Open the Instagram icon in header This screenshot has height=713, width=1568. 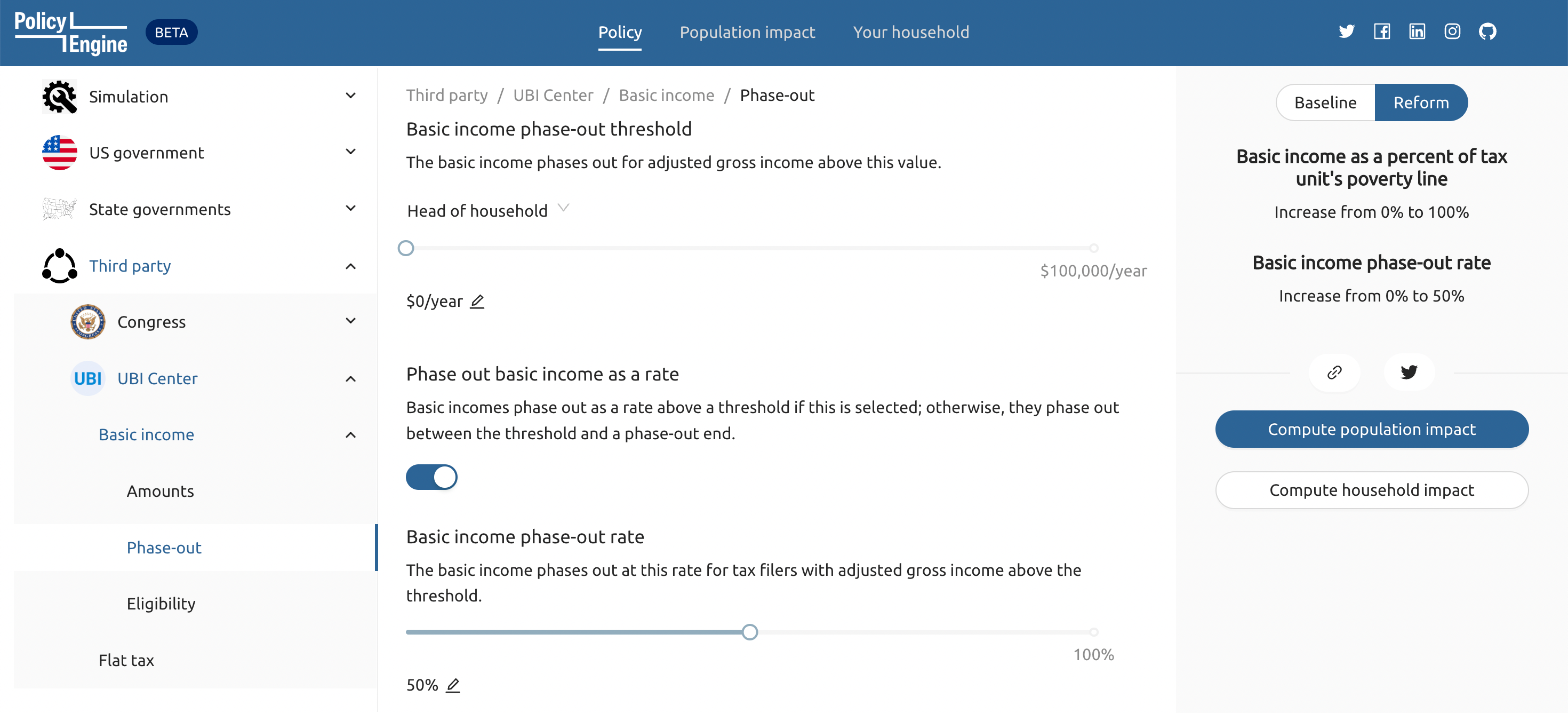1452,31
